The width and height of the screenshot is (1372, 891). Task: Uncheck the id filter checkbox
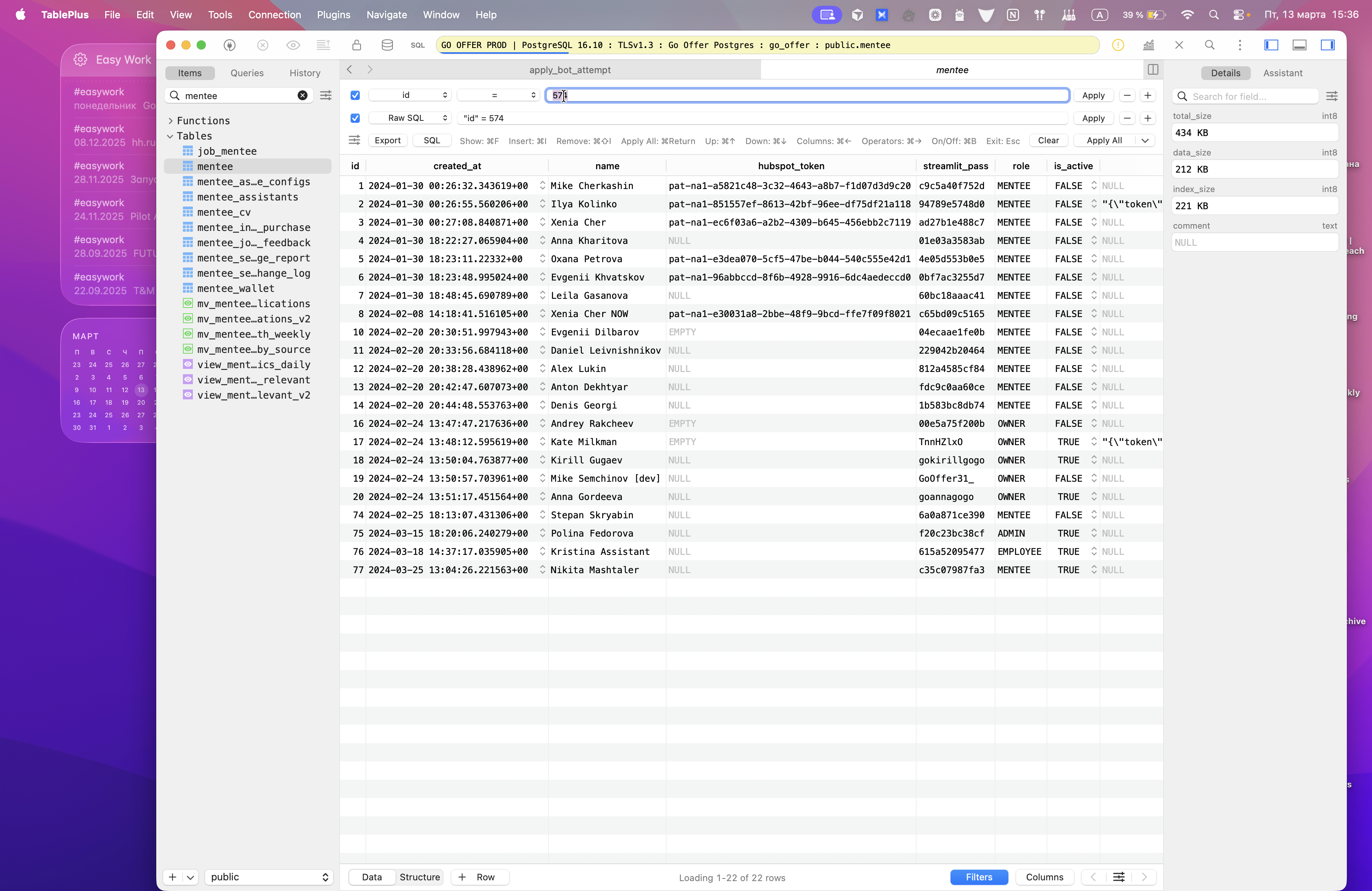355,95
